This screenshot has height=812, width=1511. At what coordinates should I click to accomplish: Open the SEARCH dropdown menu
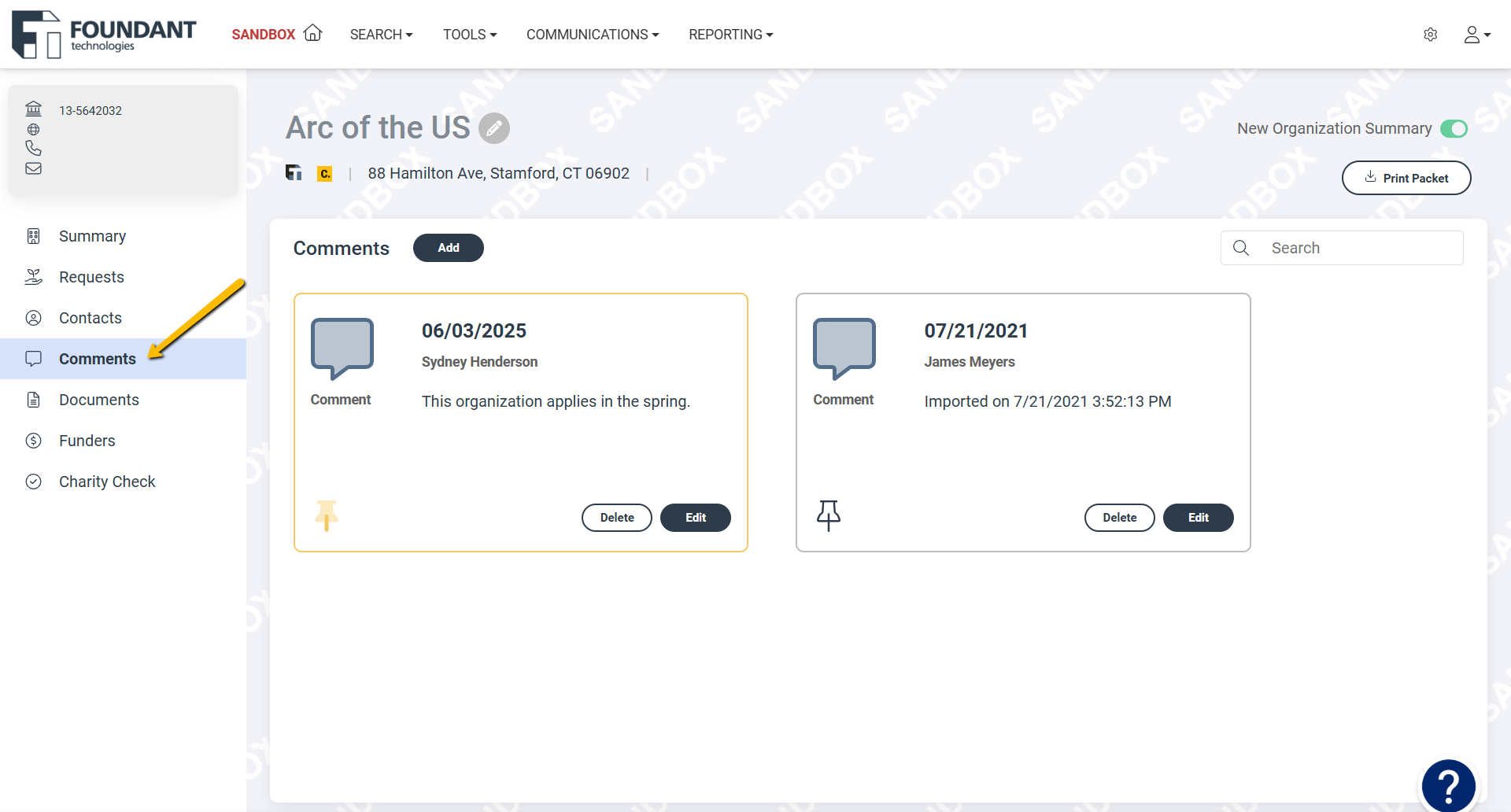tap(381, 35)
